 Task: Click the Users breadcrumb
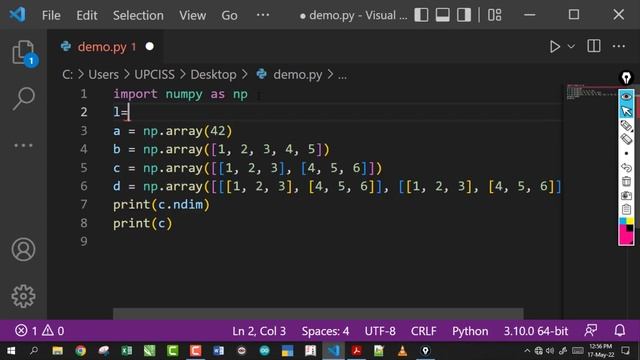pos(103,75)
